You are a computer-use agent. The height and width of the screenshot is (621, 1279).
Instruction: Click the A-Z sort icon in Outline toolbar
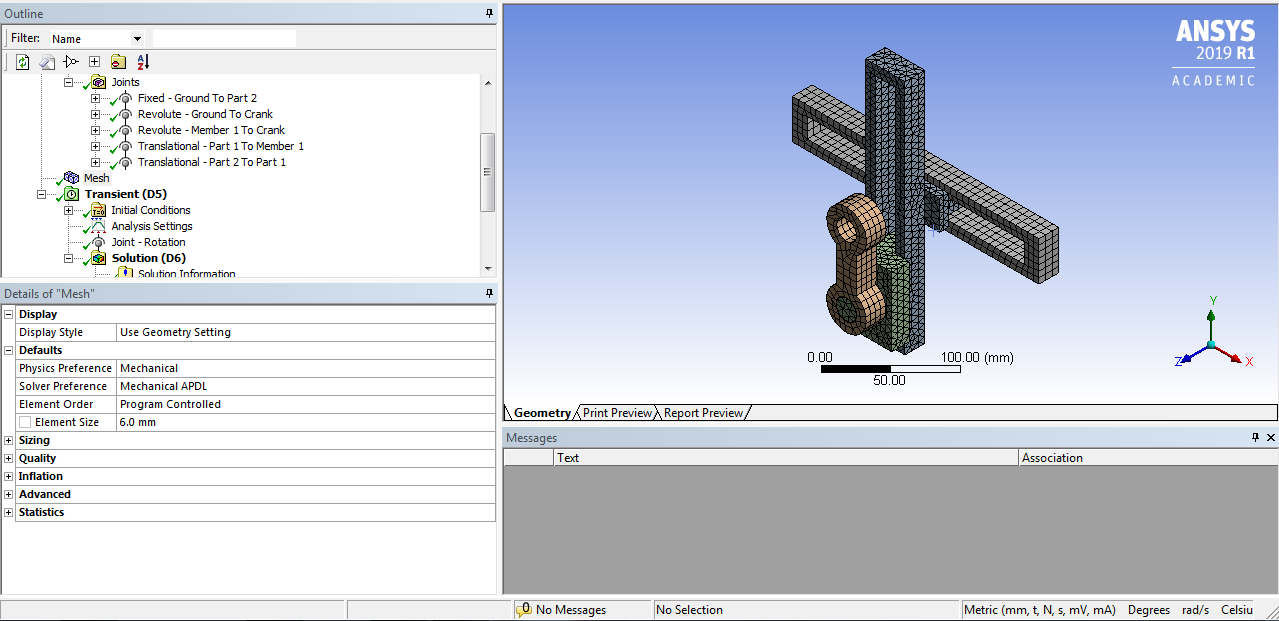coord(143,61)
